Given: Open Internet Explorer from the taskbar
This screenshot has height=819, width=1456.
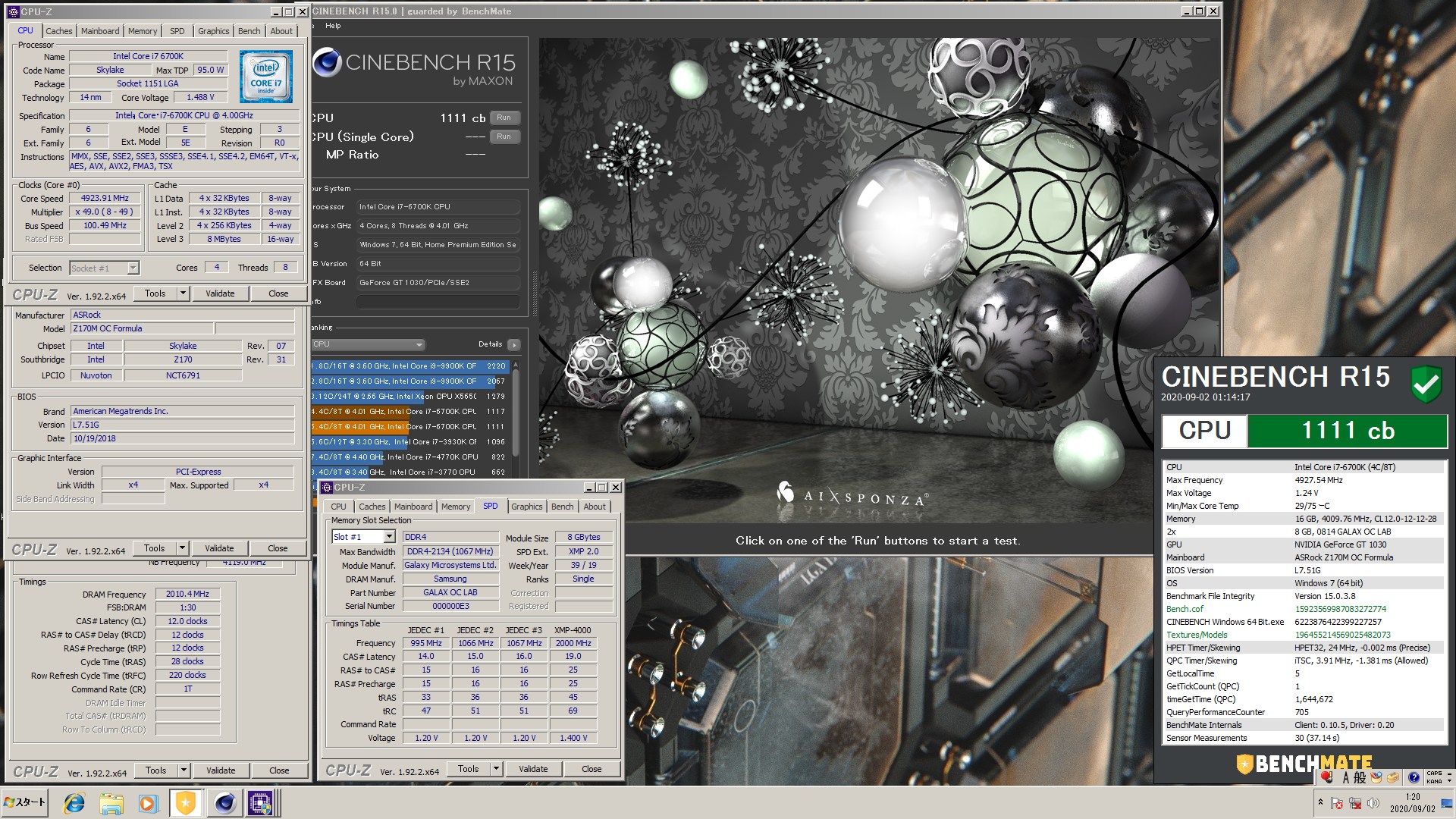Looking at the screenshot, I should pyautogui.click(x=74, y=803).
